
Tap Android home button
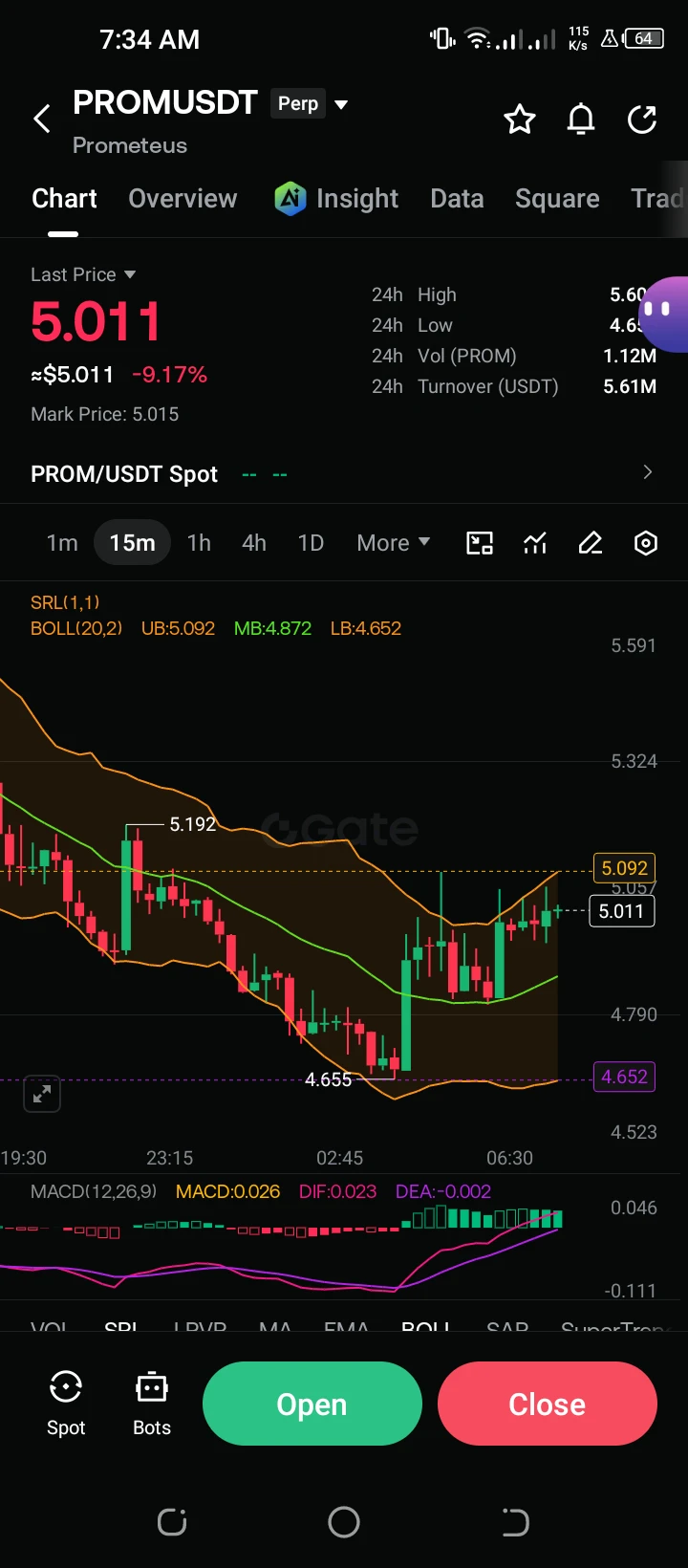(x=344, y=1521)
